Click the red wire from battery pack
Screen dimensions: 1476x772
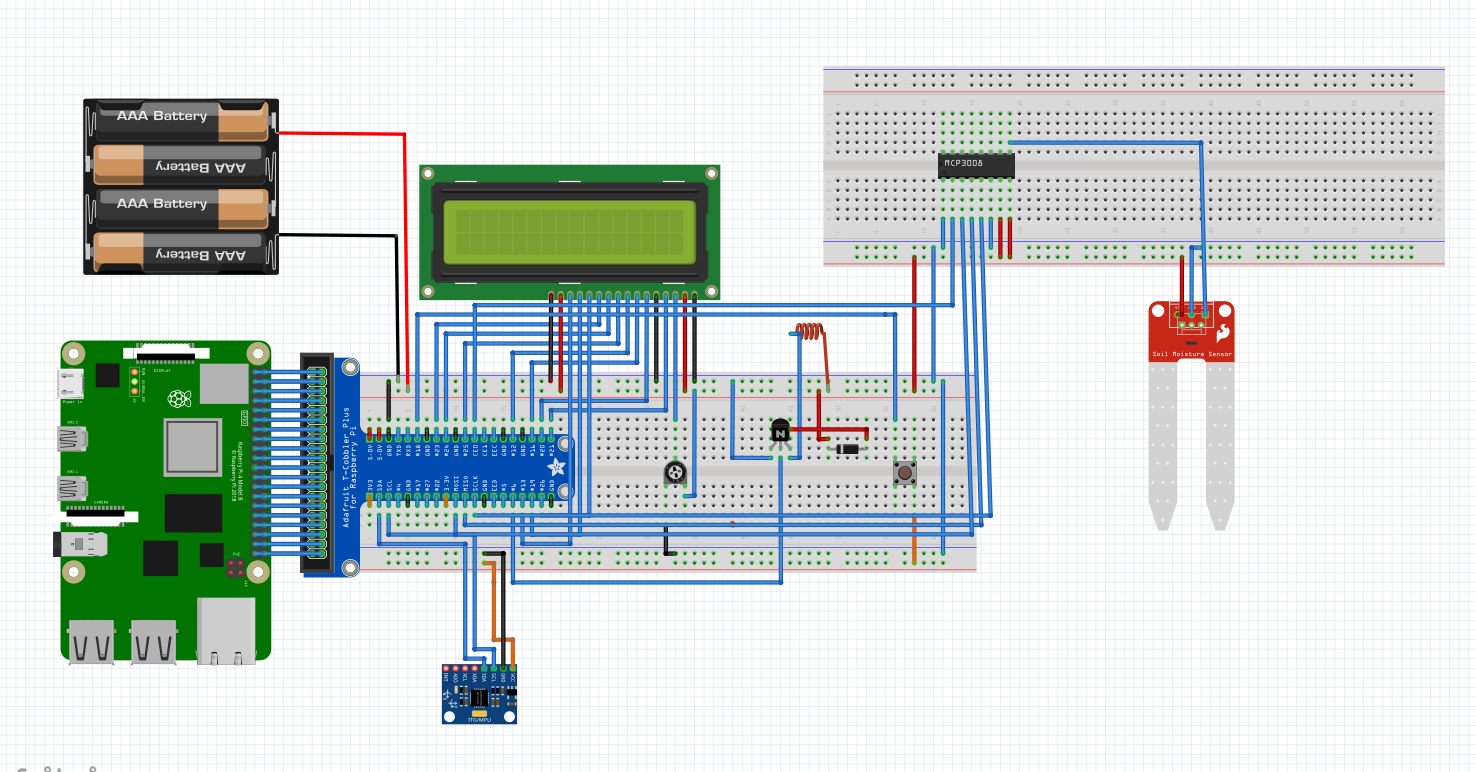pos(340,132)
